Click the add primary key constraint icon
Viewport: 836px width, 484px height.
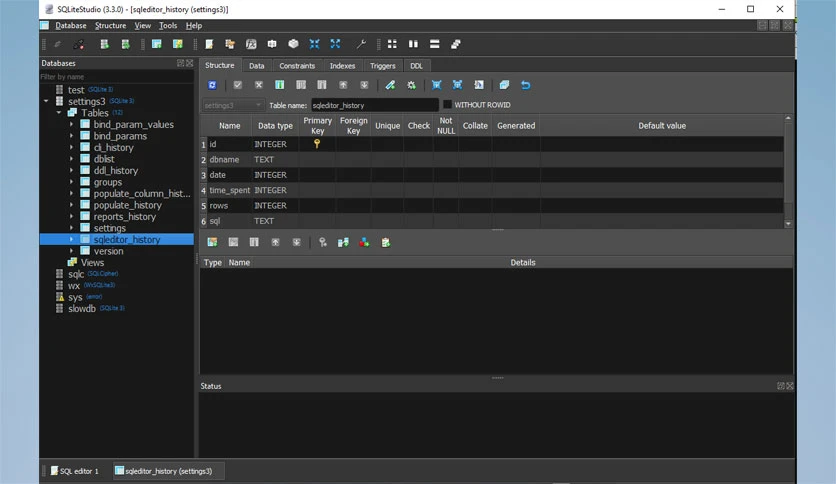(x=323, y=243)
